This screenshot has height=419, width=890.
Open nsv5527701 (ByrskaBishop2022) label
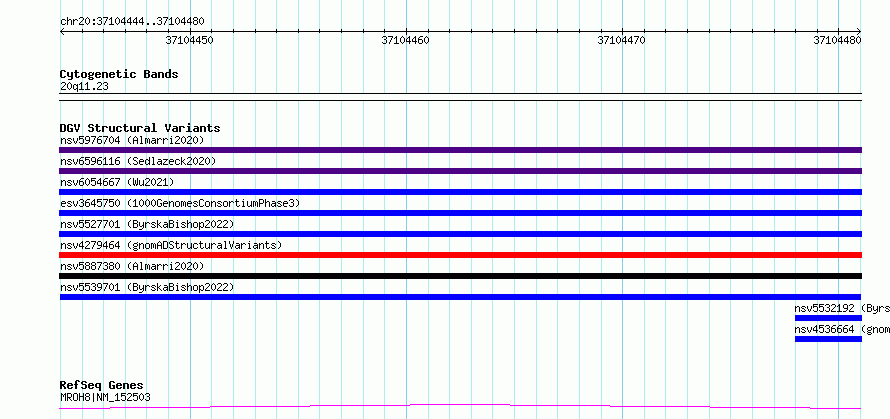(x=147, y=224)
